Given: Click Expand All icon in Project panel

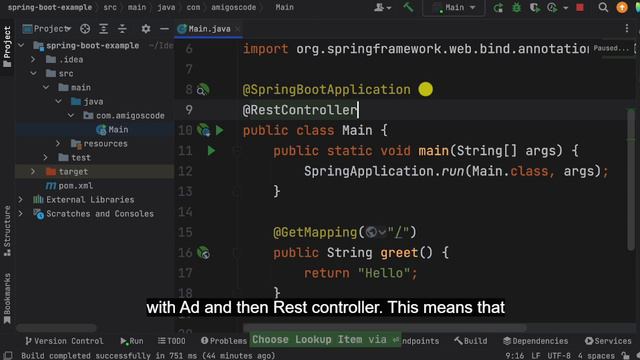Looking at the screenshot, I should (x=104, y=29).
